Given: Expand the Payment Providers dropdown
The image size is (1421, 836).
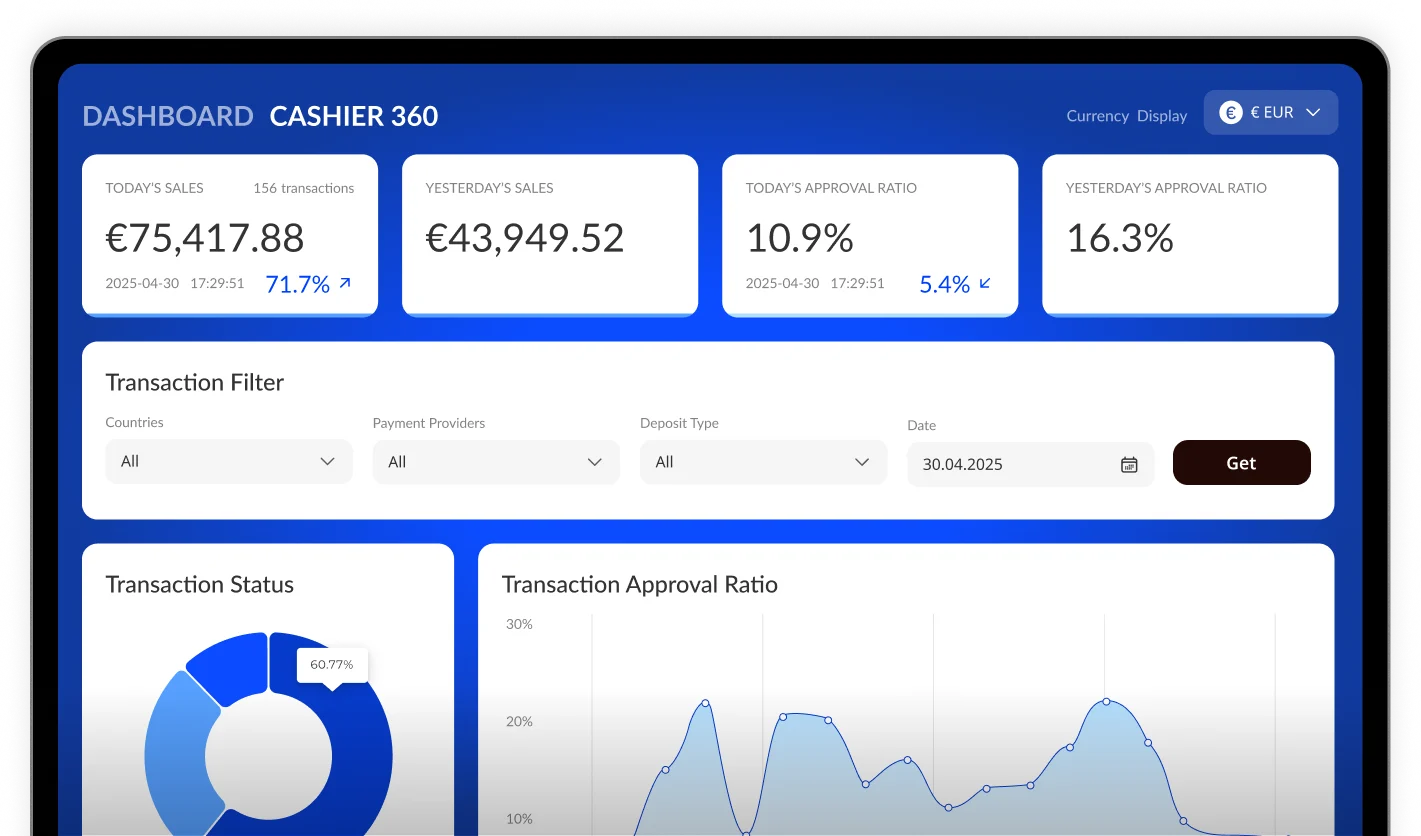Looking at the screenshot, I should (495, 462).
